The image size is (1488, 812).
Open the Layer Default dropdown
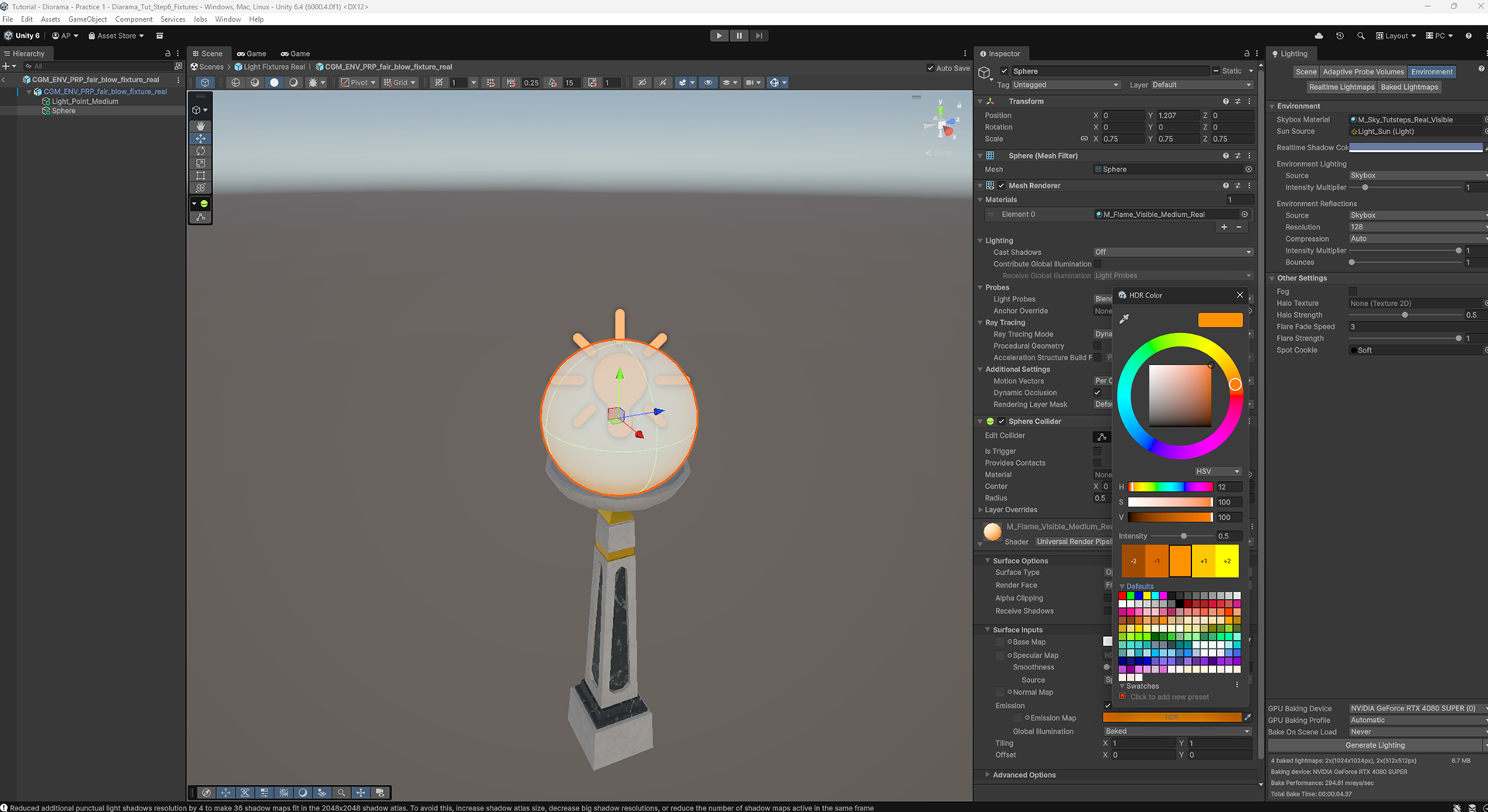(x=1201, y=85)
